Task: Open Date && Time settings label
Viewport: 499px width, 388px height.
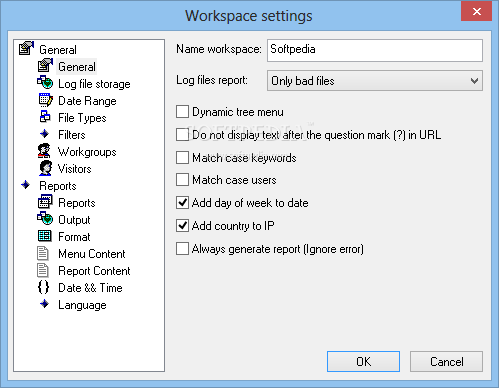Action: click(x=90, y=288)
